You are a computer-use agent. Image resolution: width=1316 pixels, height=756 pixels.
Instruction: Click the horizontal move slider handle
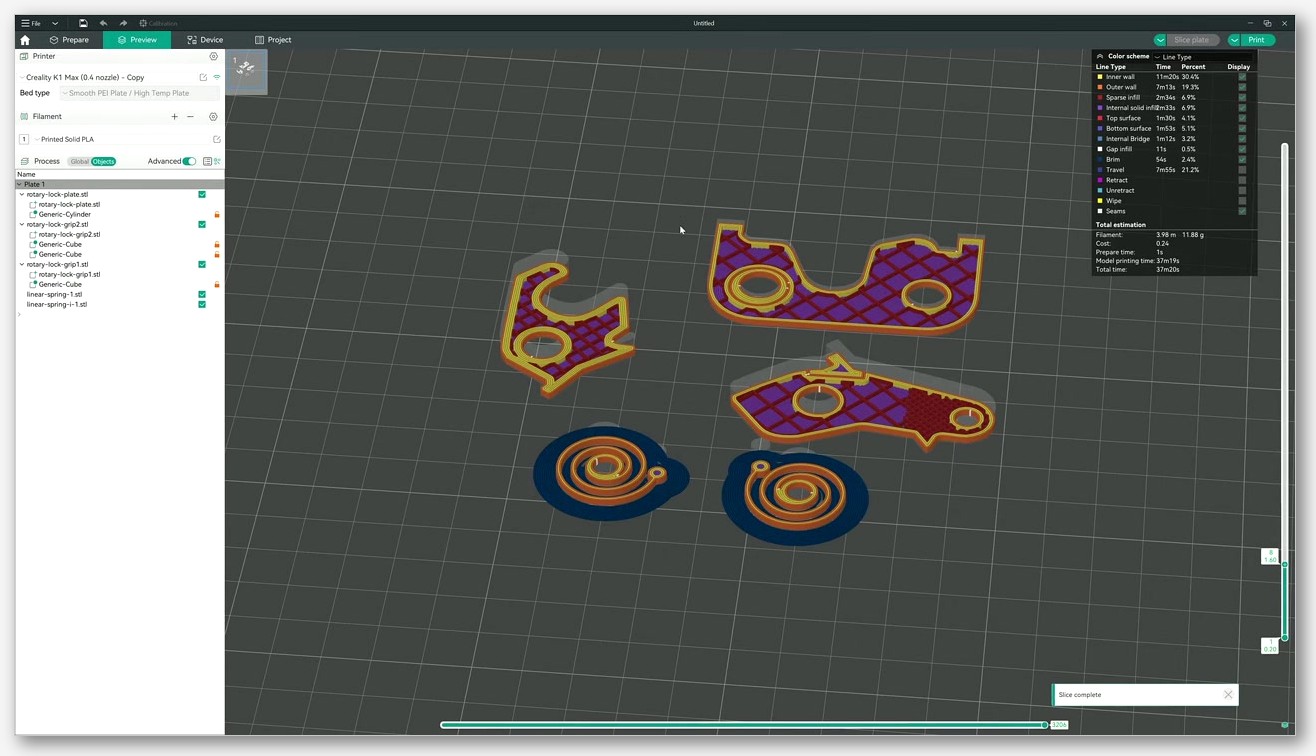point(1044,725)
